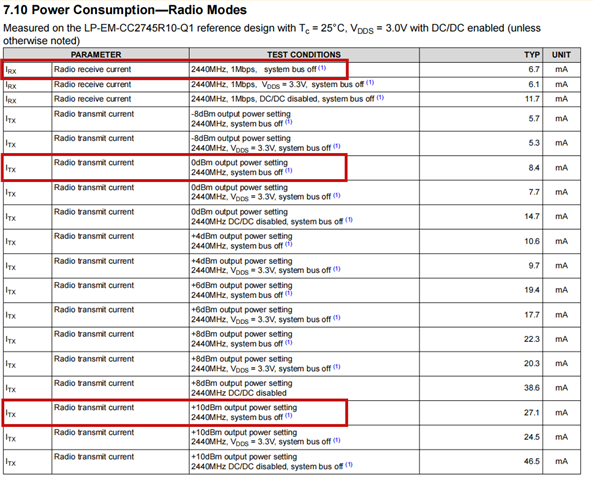Viewport: 594px width, 480px height.
Task: Click the typical value 7.7
Action: coord(534,192)
